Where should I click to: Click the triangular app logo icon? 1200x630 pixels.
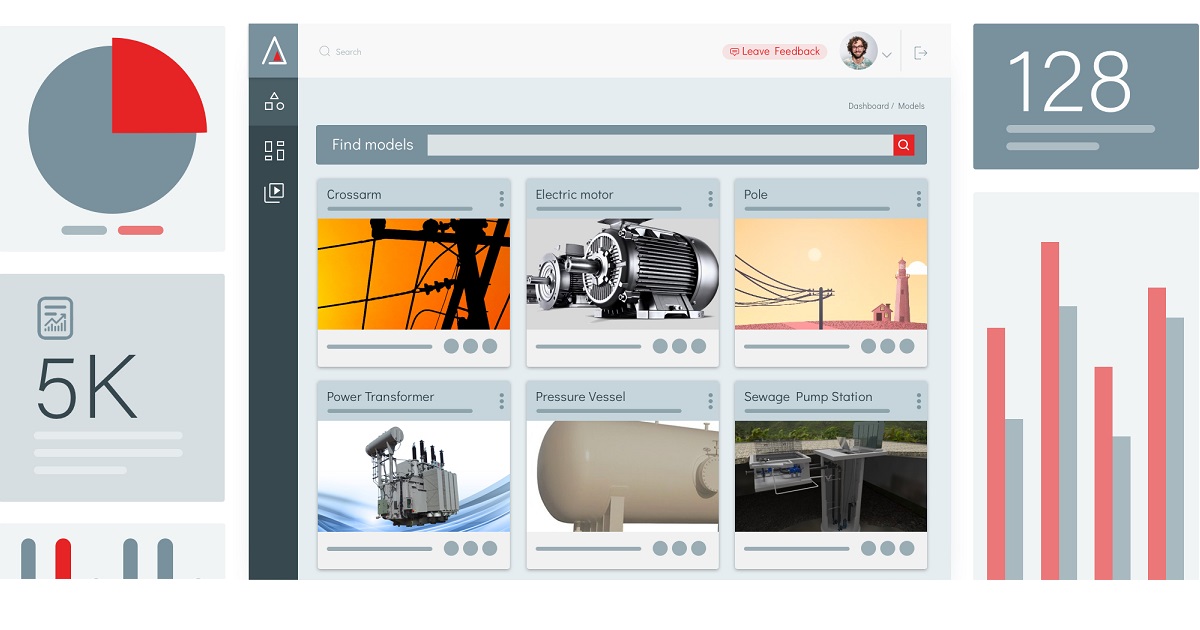click(x=273, y=49)
